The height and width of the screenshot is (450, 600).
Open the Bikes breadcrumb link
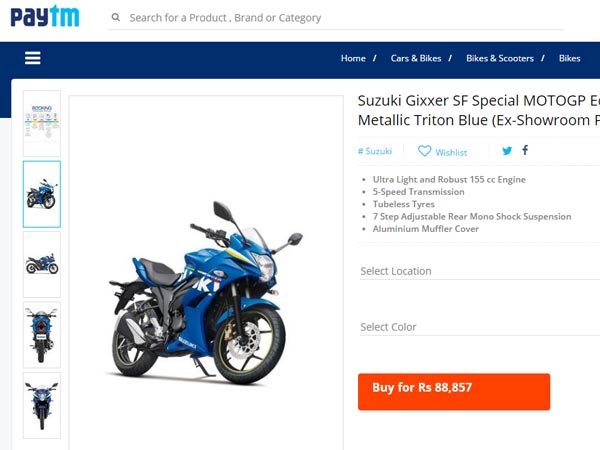569,58
